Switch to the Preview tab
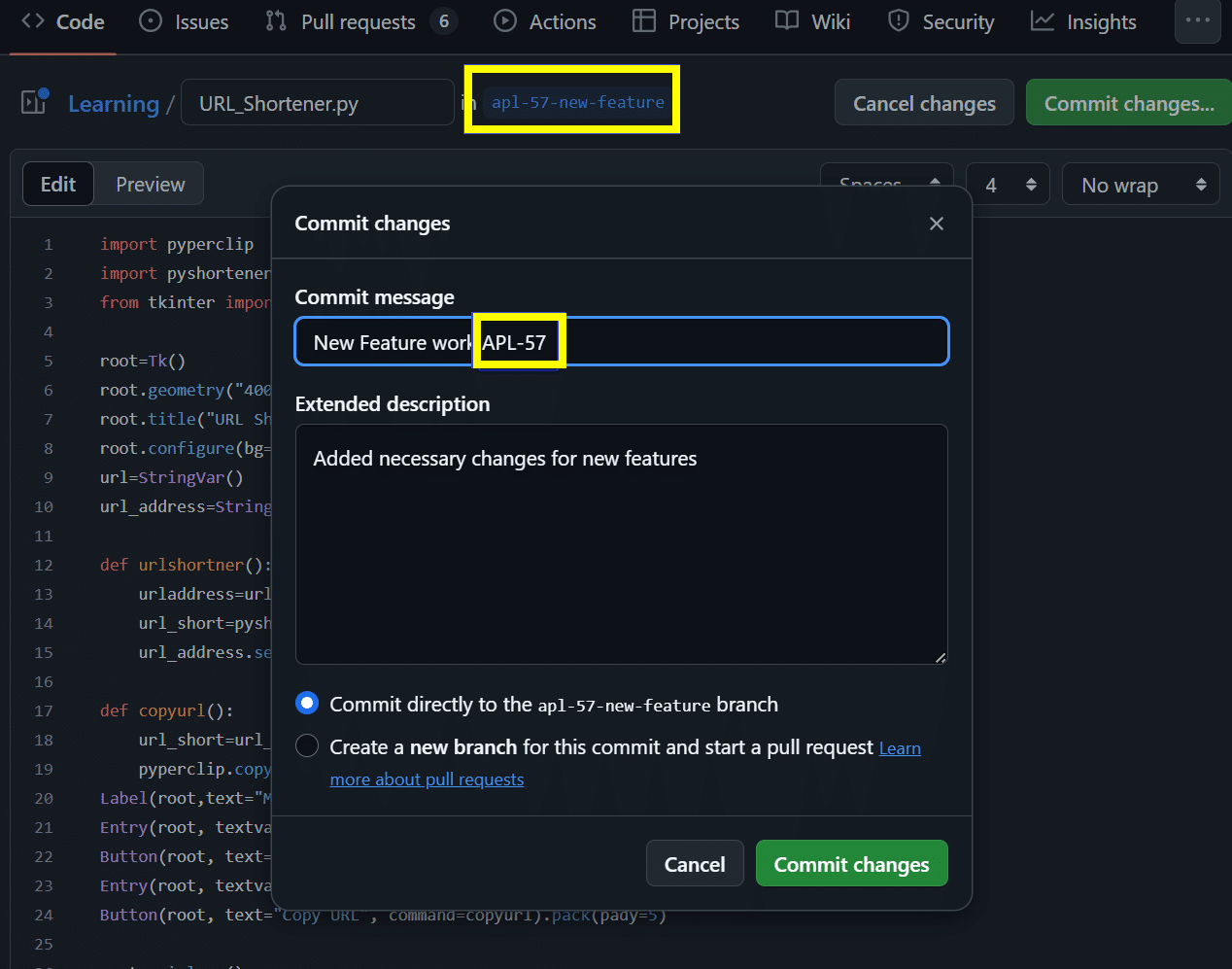This screenshot has width=1232, height=969. tap(149, 183)
